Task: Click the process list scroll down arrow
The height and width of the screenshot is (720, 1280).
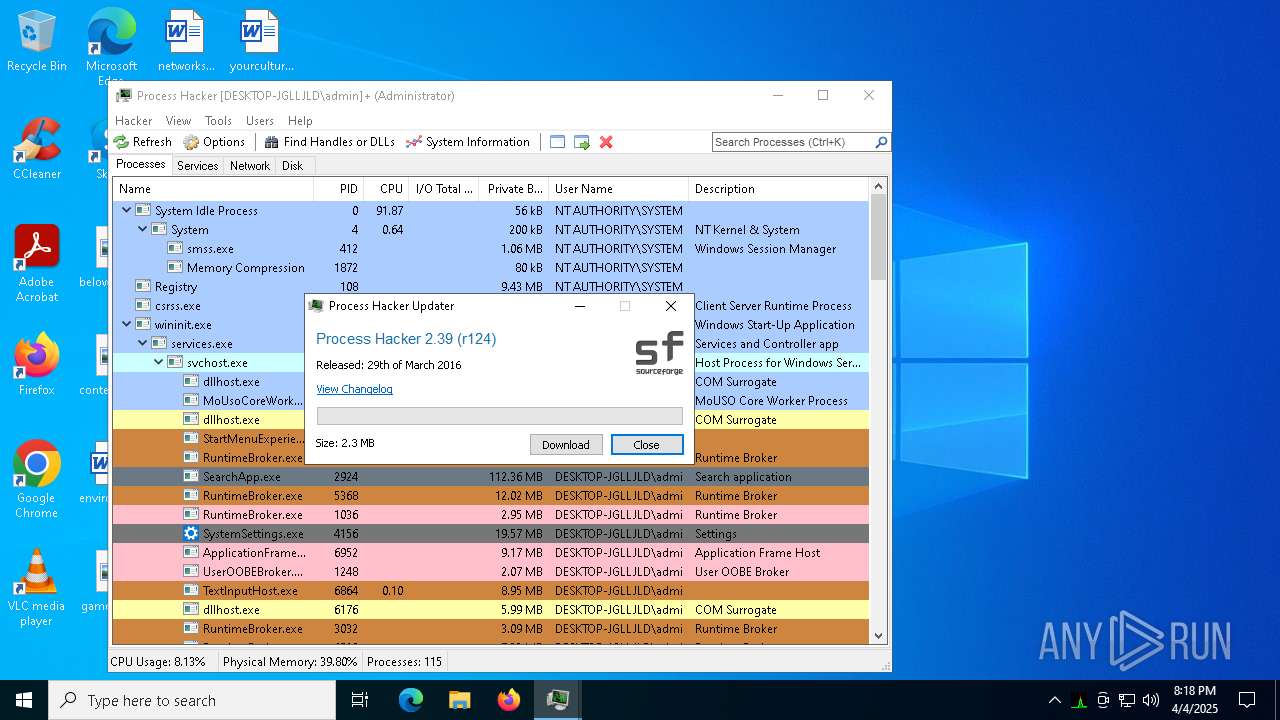Action: (878, 635)
